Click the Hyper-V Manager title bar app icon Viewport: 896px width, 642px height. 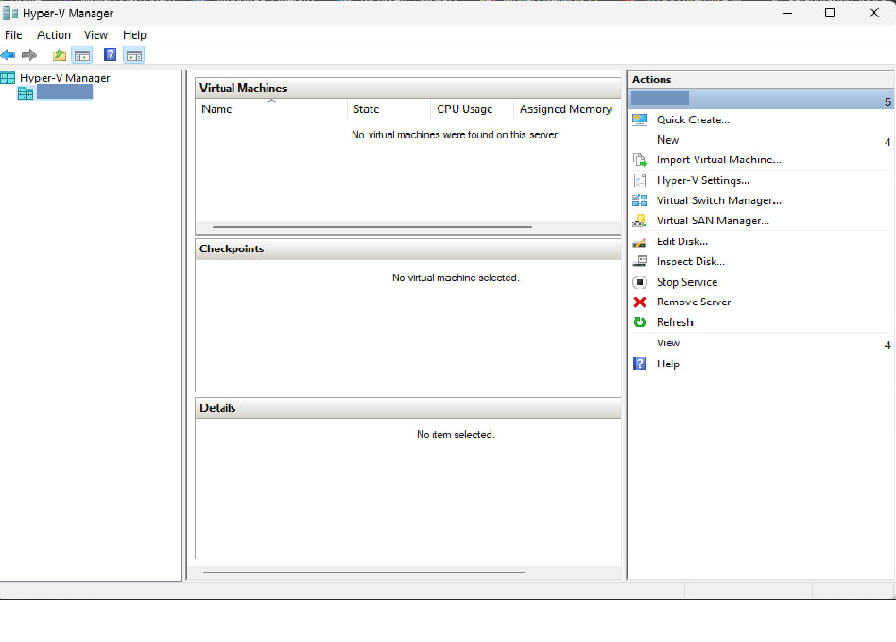[10, 13]
